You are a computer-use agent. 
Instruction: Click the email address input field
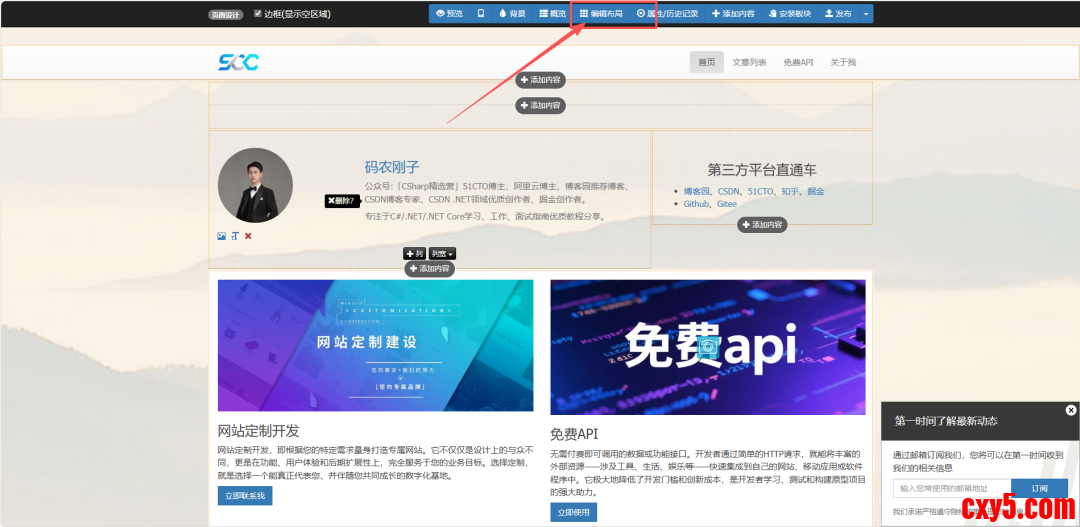(951, 488)
